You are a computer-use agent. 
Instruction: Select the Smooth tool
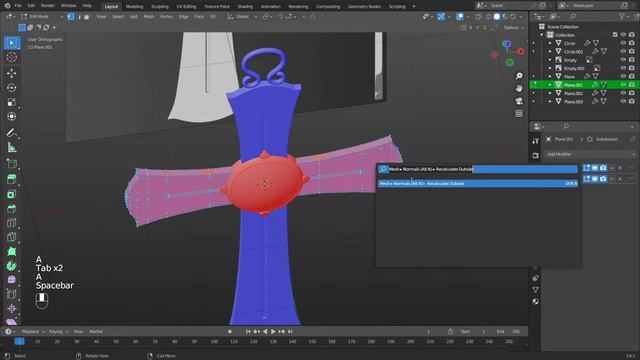[x=12, y=280]
